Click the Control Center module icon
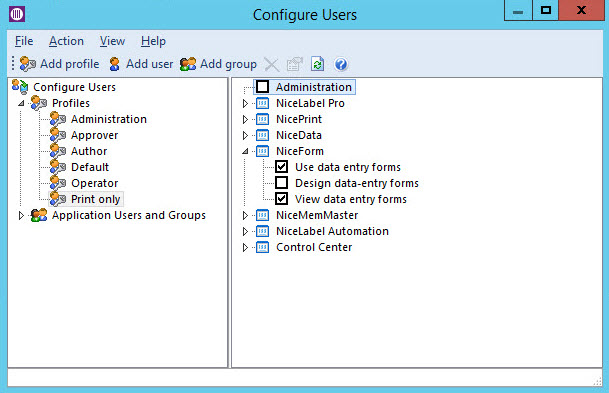Image resolution: width=609 pixels, height=393 pixels. point(263,247)
